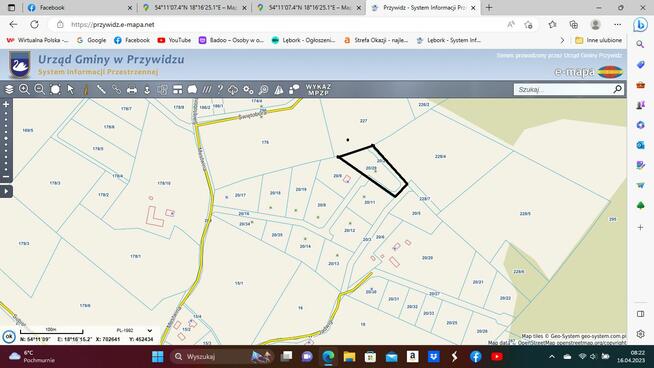The width and height of the screenshot is (654, 368).
Task: Click inside the Szukaj search field
Action: point(563,89)
